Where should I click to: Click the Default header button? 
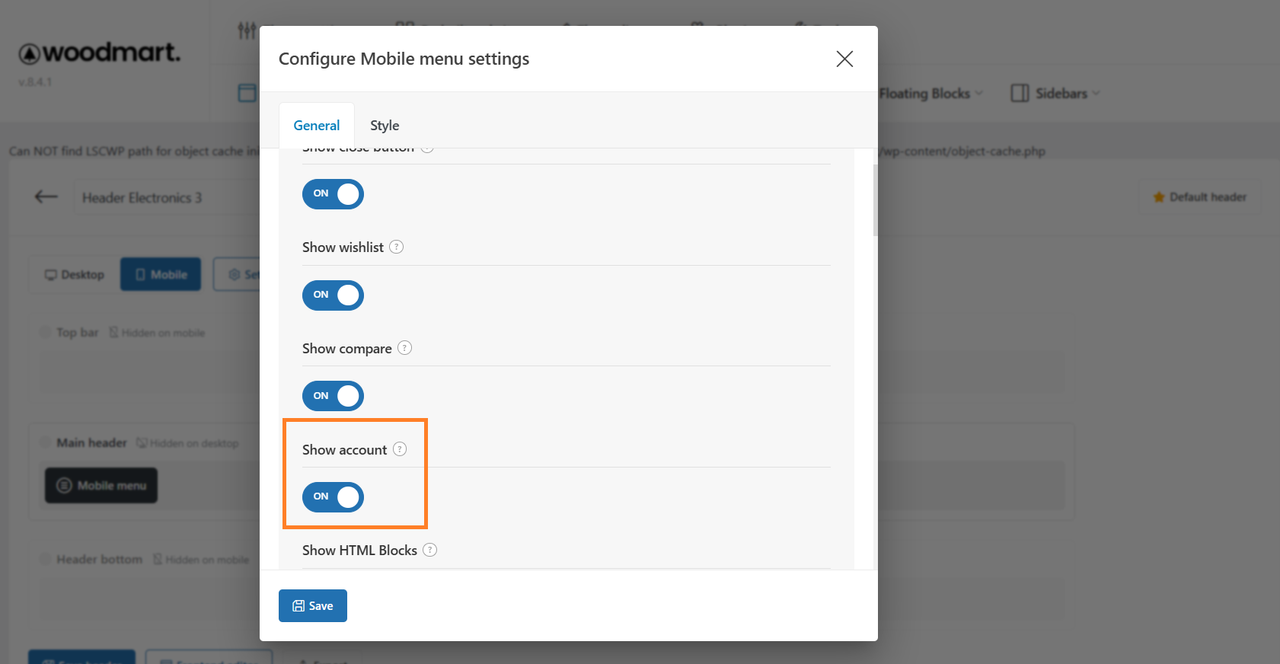(1200, 197)
